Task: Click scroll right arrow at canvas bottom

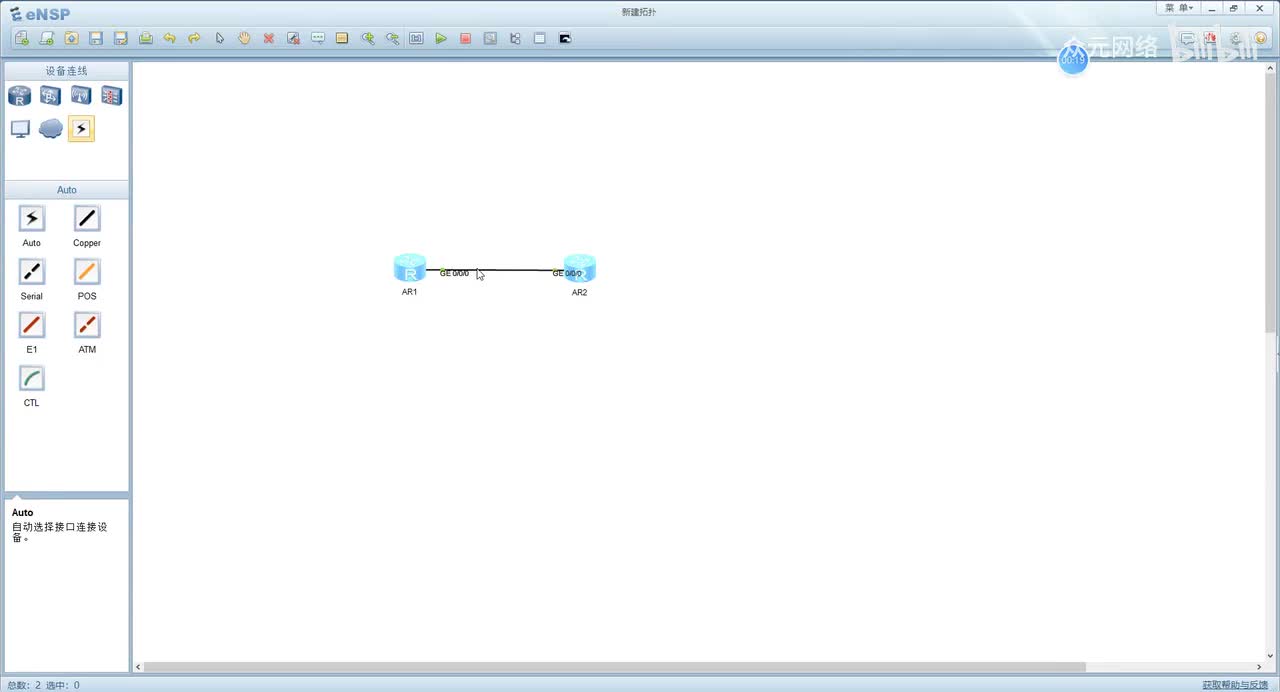Action: point(1259,667)
